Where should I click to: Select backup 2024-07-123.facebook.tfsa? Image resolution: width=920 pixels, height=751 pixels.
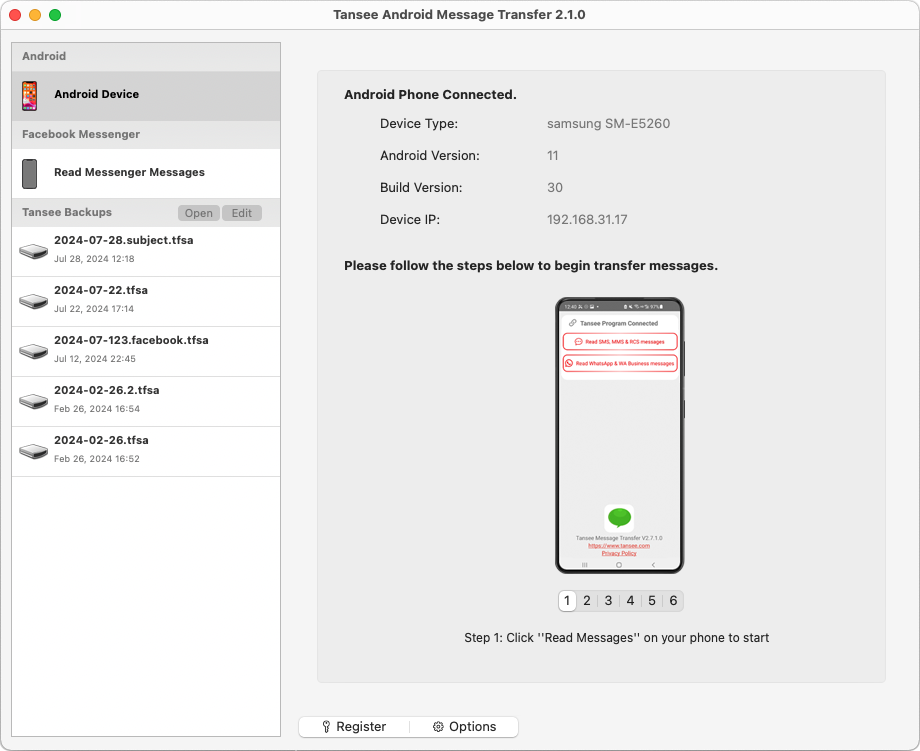click(146, 351)
